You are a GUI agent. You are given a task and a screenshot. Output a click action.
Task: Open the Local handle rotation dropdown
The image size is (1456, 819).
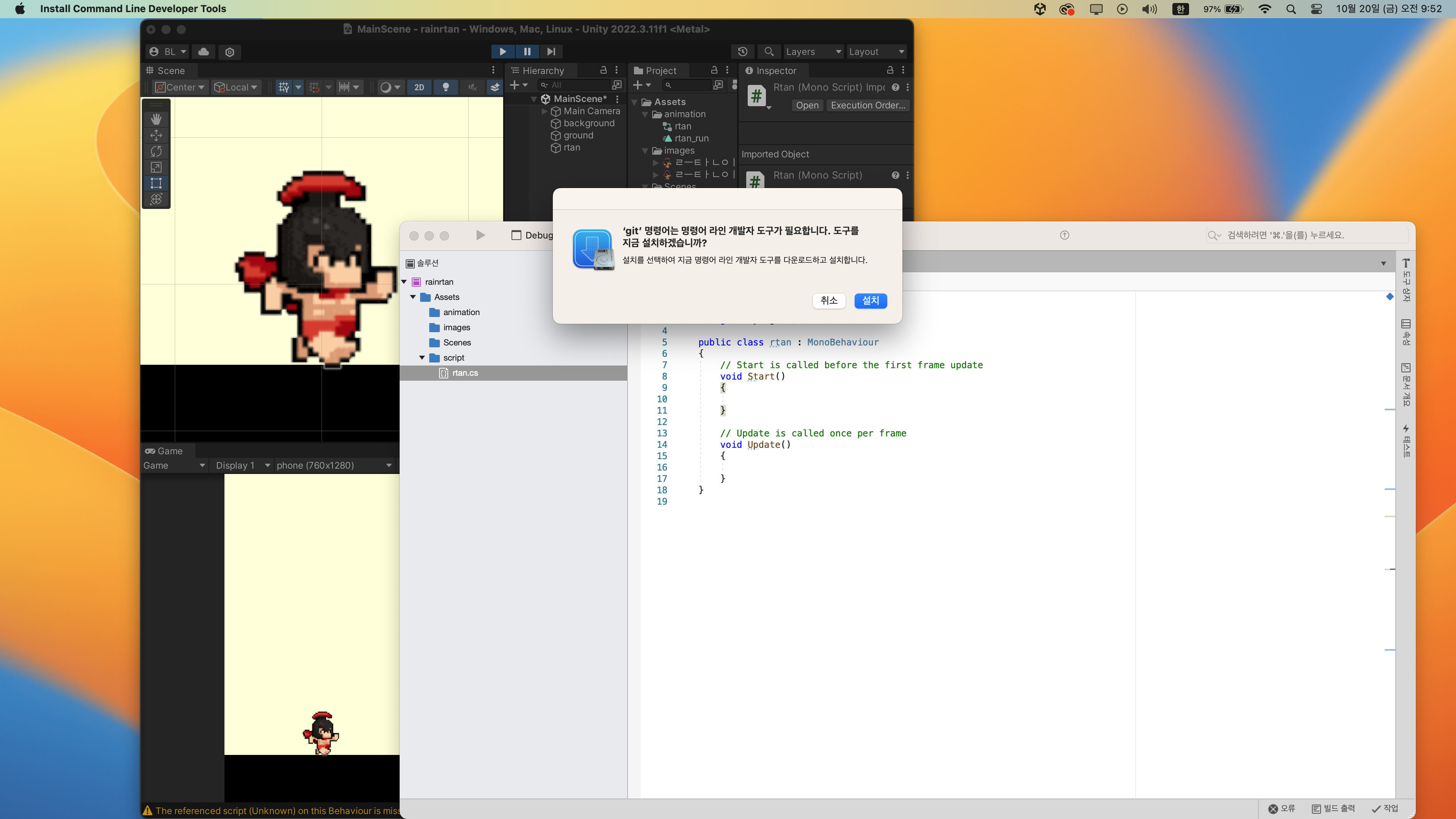tap(236, 87)
